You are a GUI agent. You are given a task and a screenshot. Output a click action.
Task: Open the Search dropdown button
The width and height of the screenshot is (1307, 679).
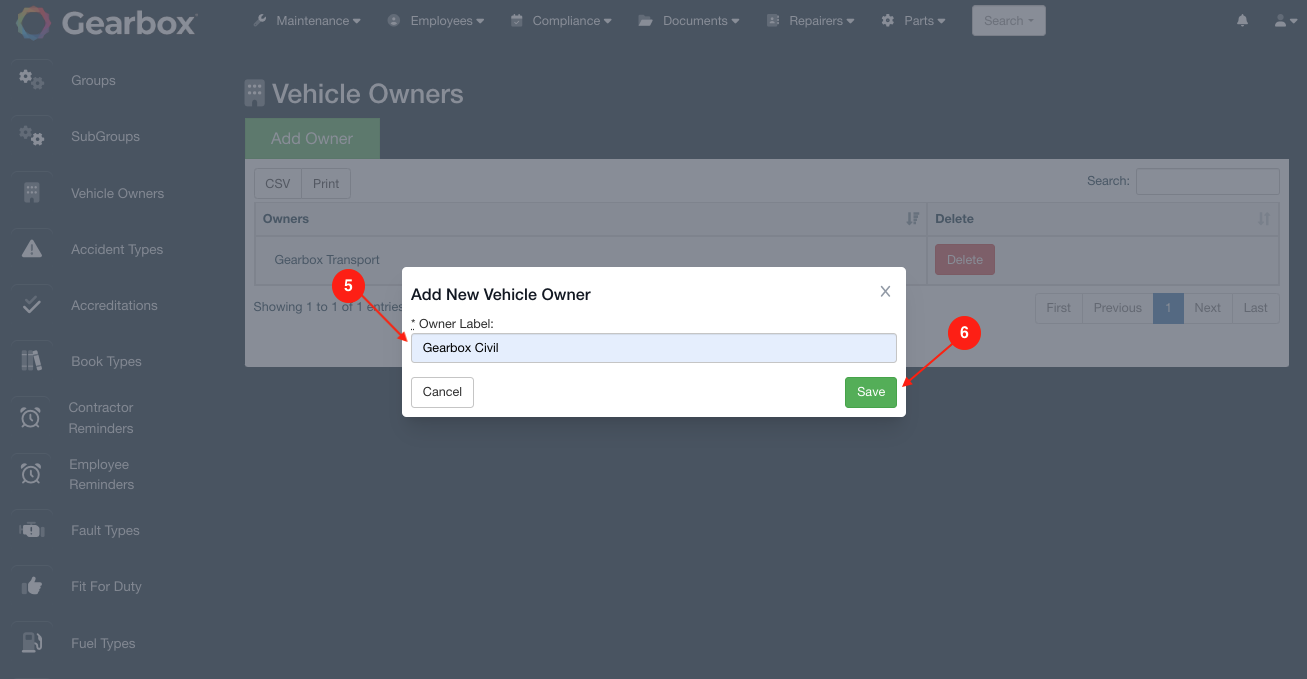click(x=1008, y=20)
